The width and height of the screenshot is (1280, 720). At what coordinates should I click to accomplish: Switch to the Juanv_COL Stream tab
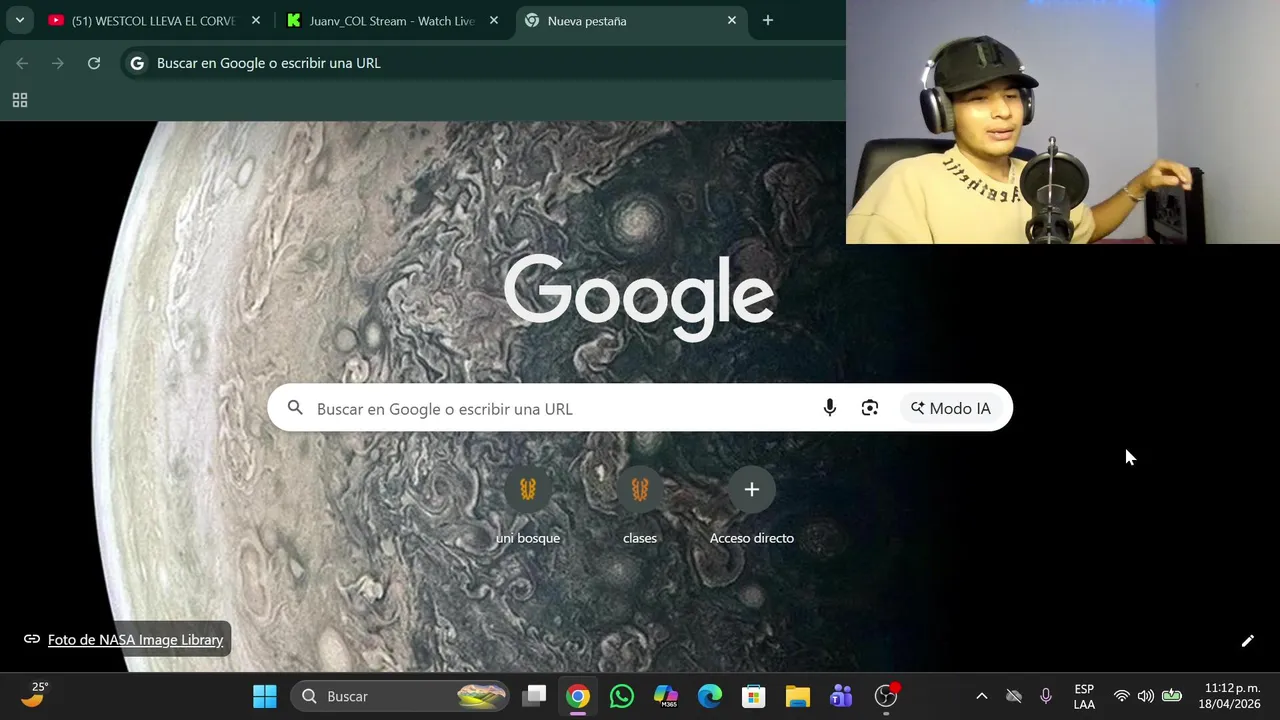tap(392, 20)
